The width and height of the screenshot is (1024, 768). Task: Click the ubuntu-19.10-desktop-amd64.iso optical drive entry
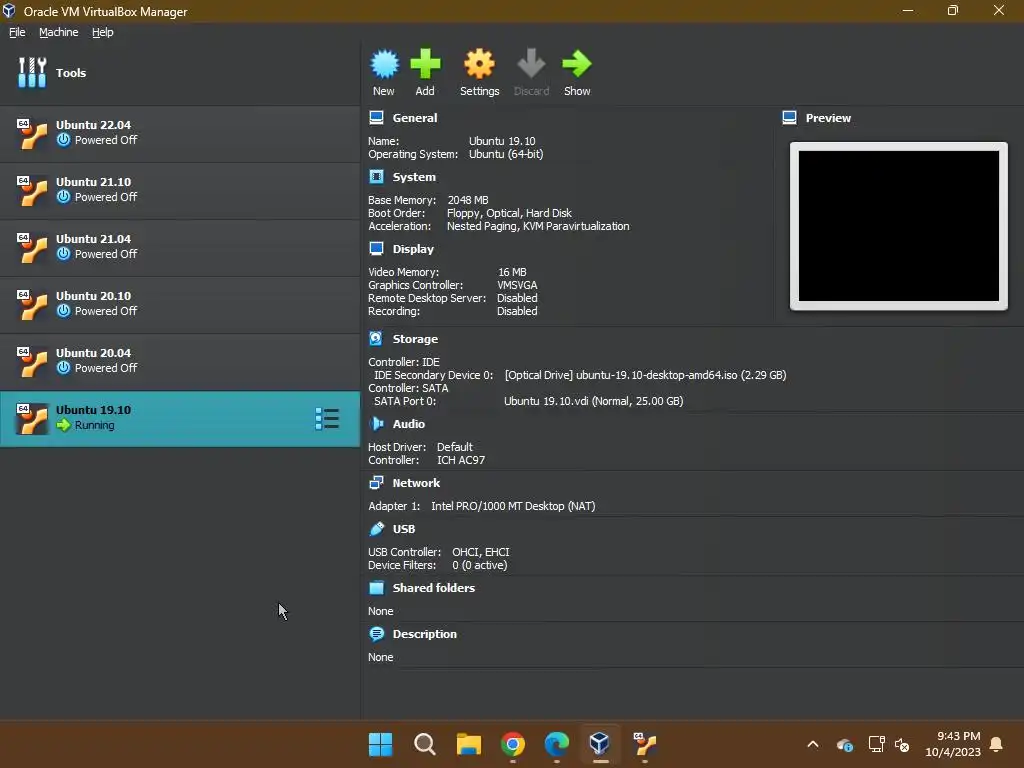coord(645,375)
